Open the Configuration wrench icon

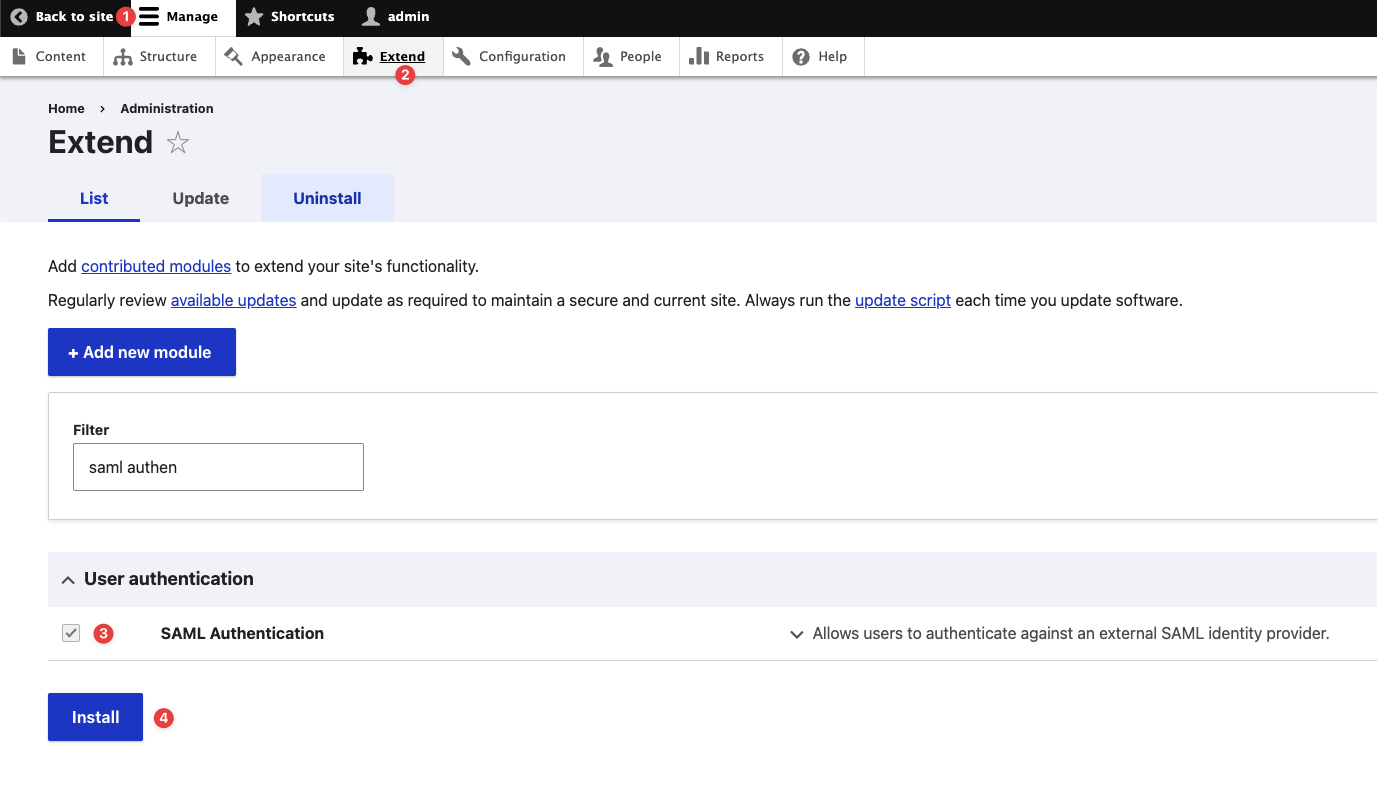461,56
